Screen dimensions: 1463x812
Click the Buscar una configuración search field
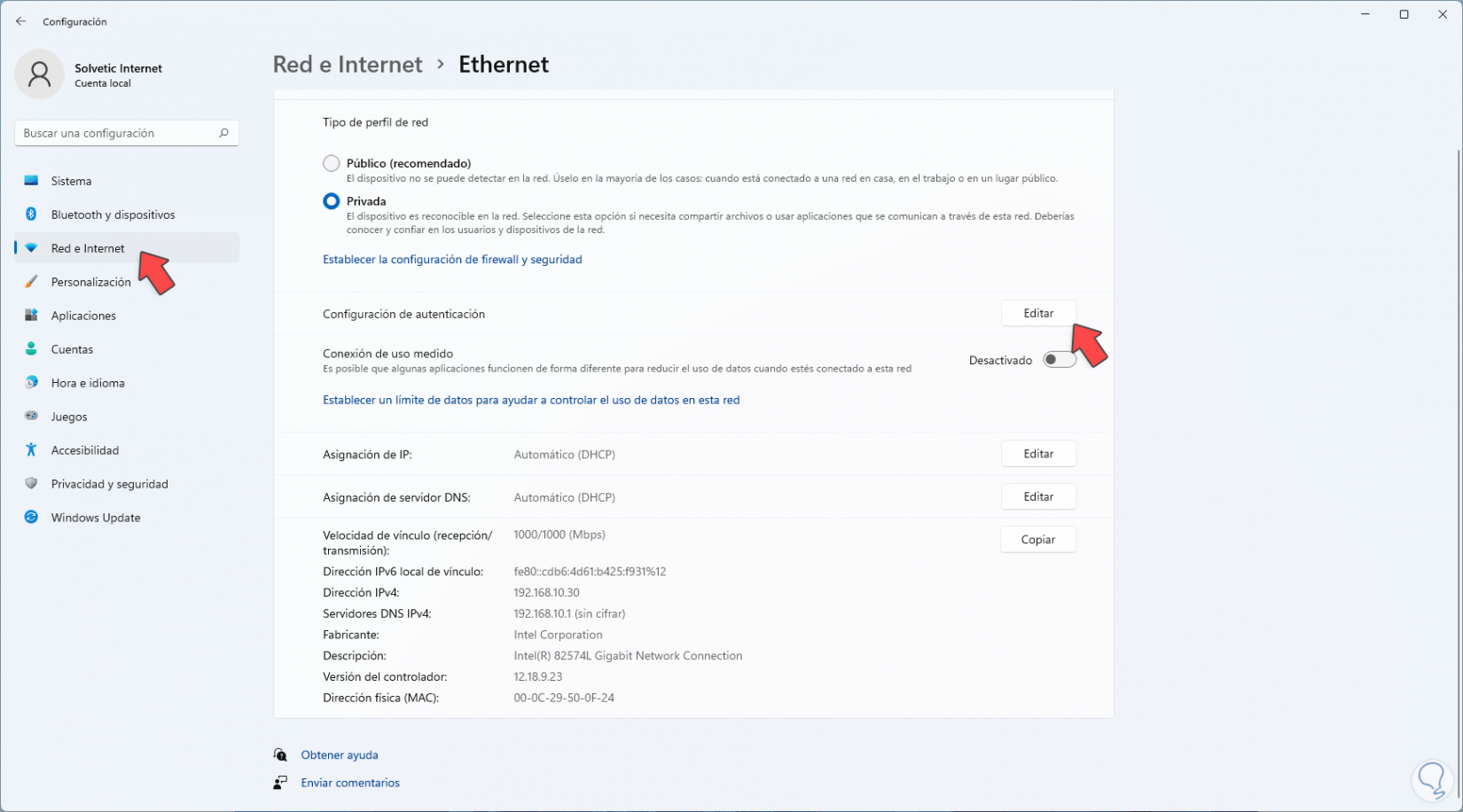120,133
